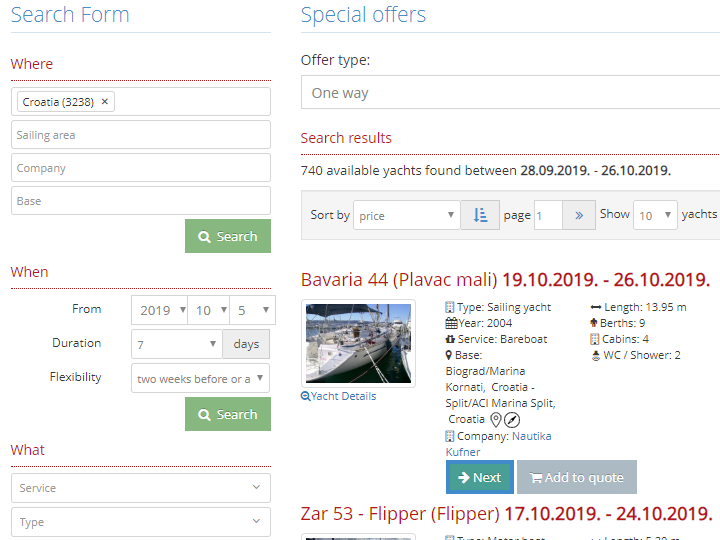This screenshot has width=720, height=540.
Task: Go to next results page arrow
Action: pos(579,215)
